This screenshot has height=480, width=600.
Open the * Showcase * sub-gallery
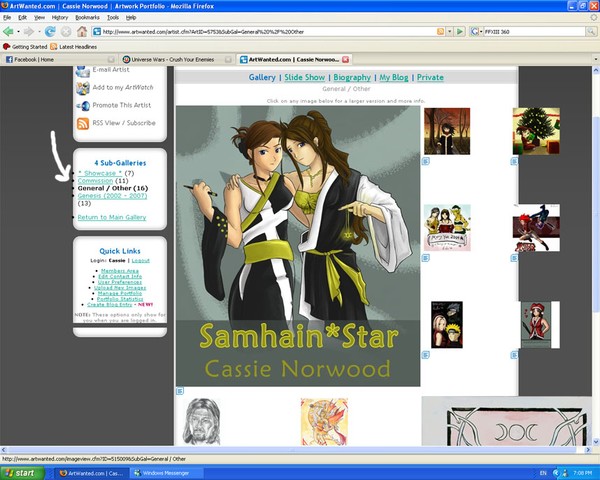click(x=100, y=173)
